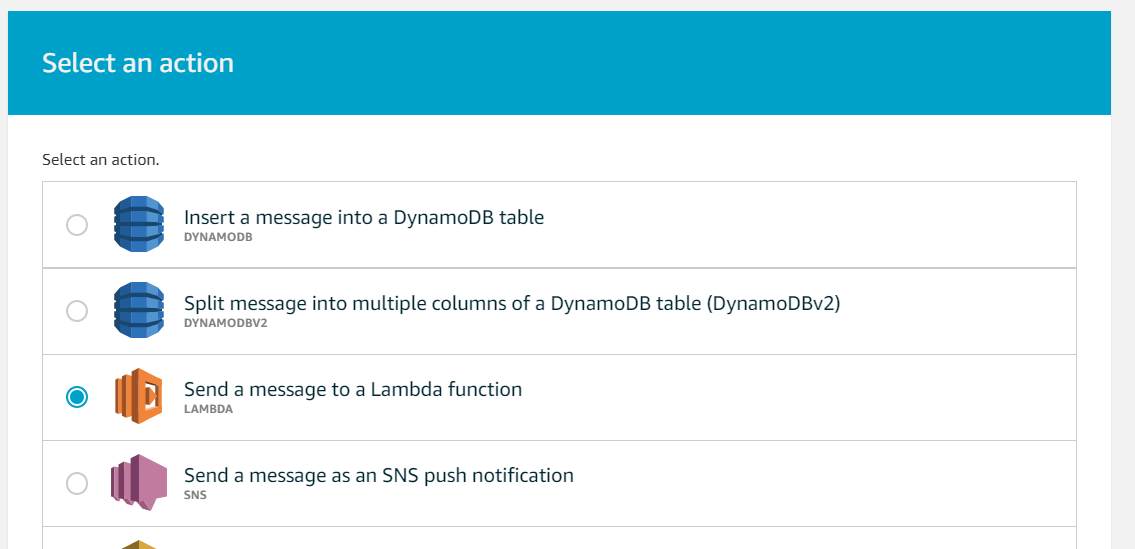The width and height of the screenshot is (1135, 549).
Task: Choose the DynamoDBv2 split message radio button
Action: point(77,311)
